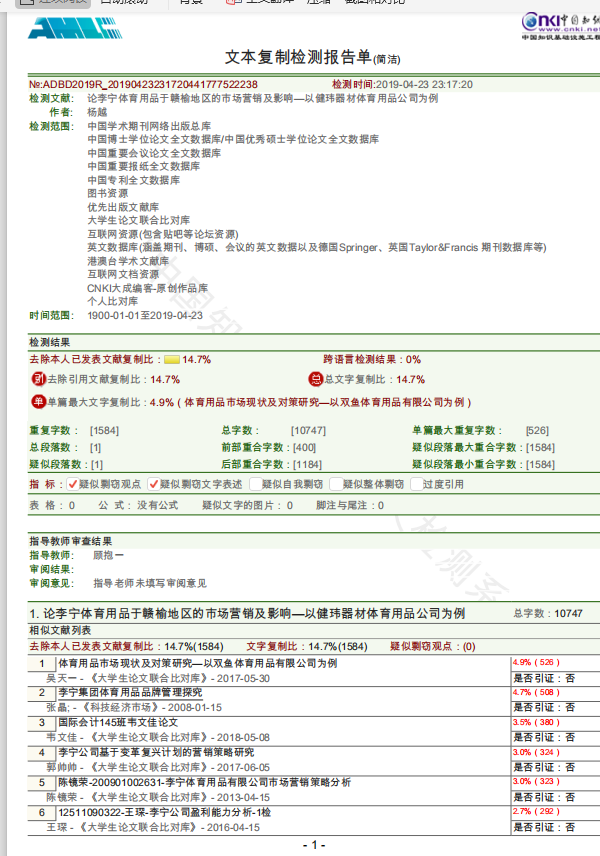Click the red 总 icon beside 总文字复制比

[x=316, y=379]
